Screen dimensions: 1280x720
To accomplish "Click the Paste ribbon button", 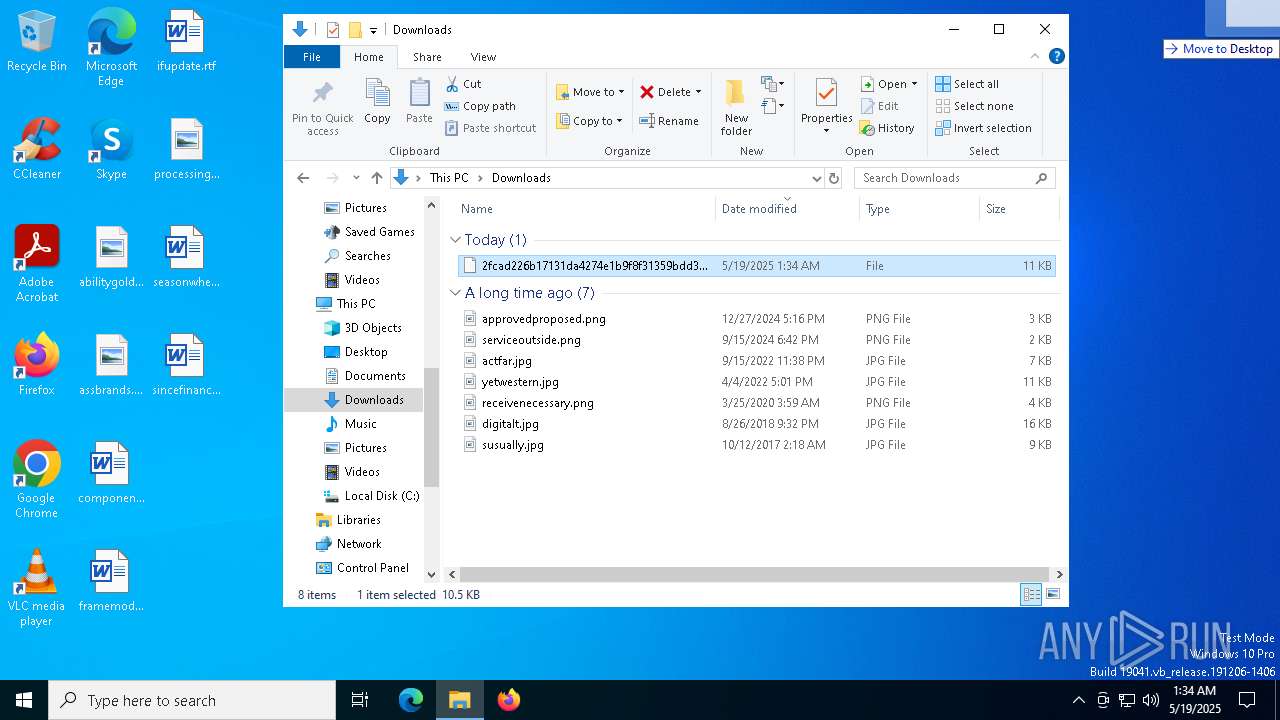I will coord(419,102).
